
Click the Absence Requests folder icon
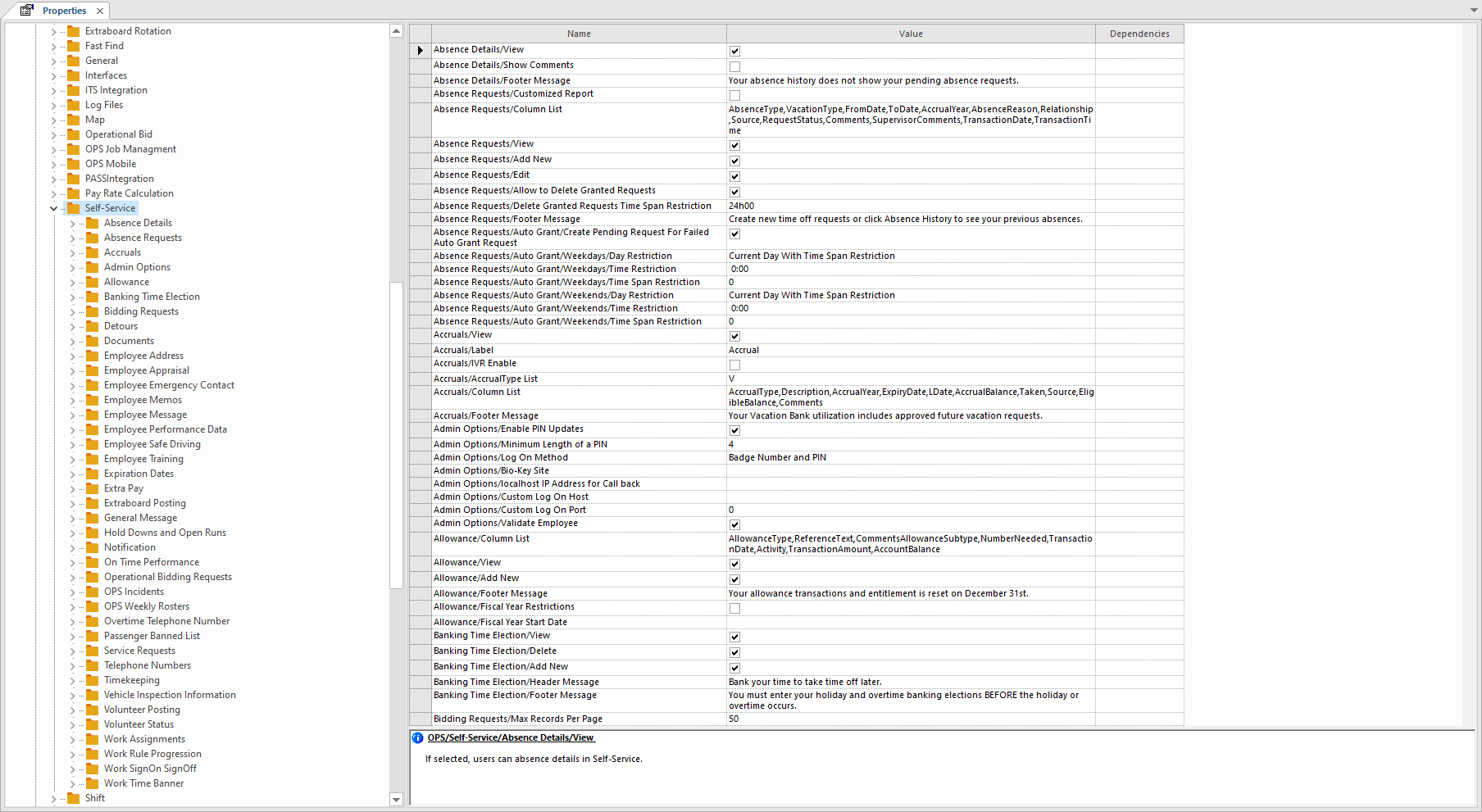point(93,238)
